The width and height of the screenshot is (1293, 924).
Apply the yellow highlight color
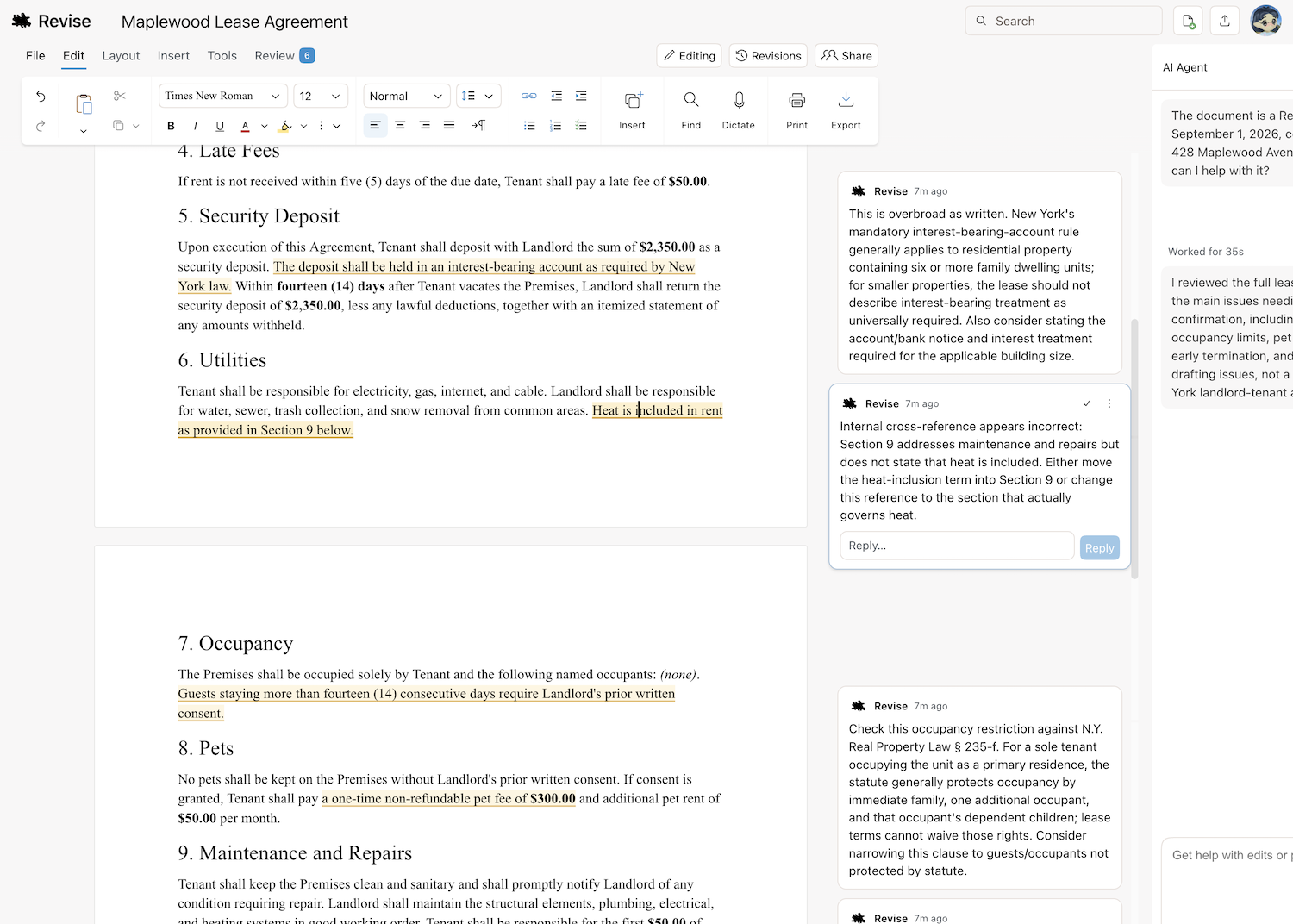pyautogui.click(x=285, y=126)
